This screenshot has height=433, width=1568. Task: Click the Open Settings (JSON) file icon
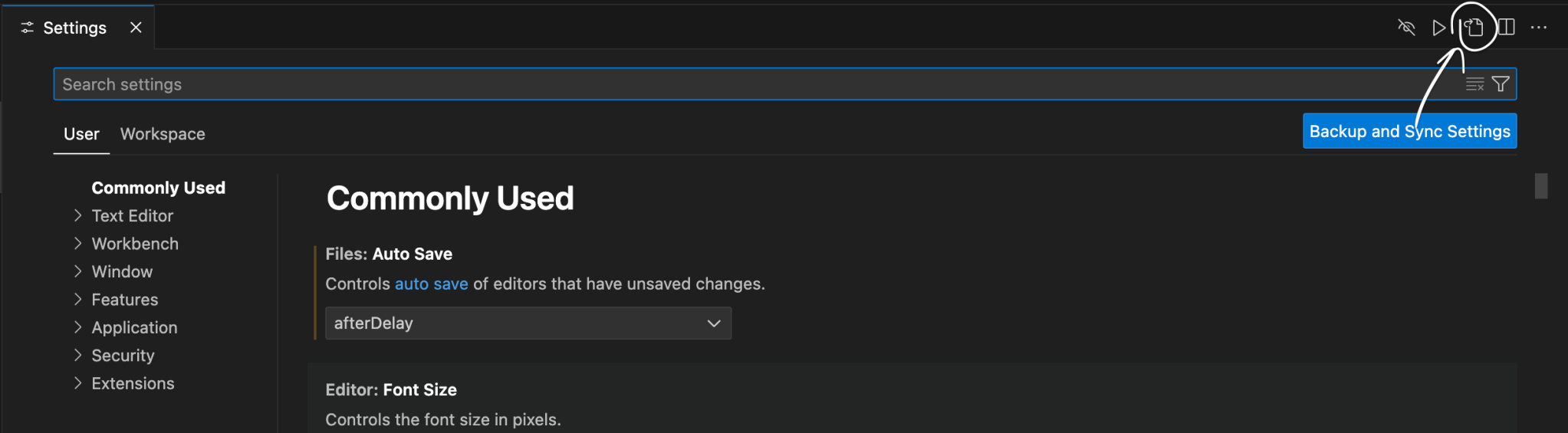[1474, 28]
